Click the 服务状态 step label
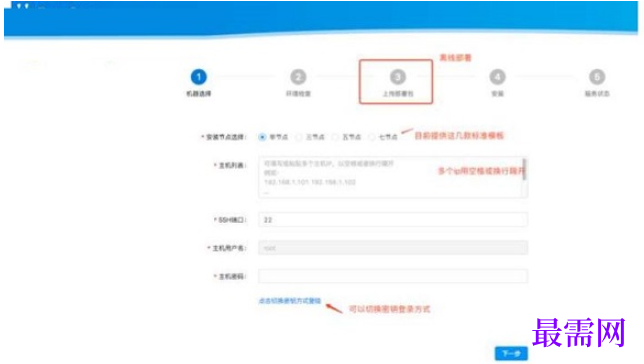 pos(597,94)
